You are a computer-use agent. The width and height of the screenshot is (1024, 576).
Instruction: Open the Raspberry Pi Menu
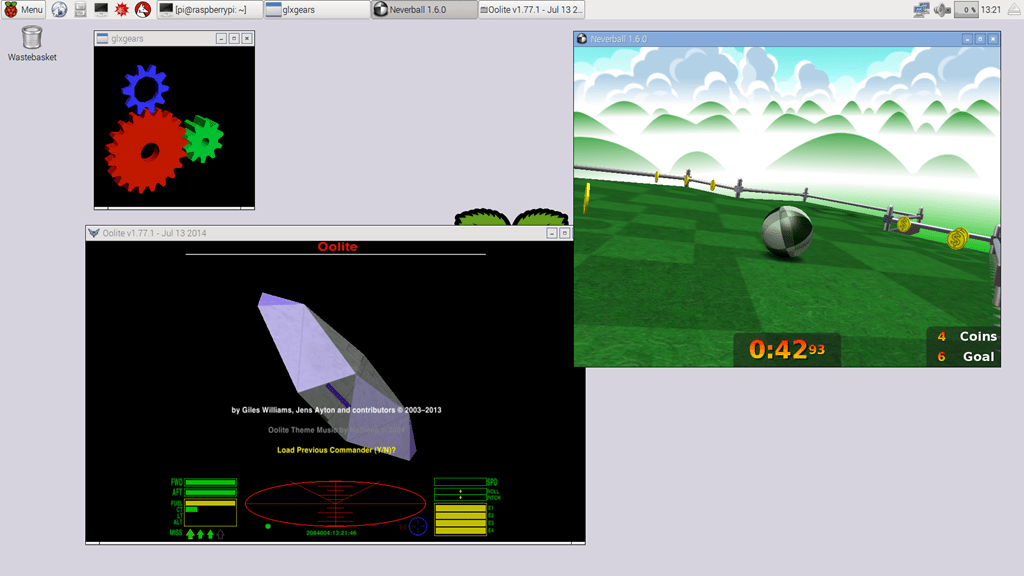[22, 9]
